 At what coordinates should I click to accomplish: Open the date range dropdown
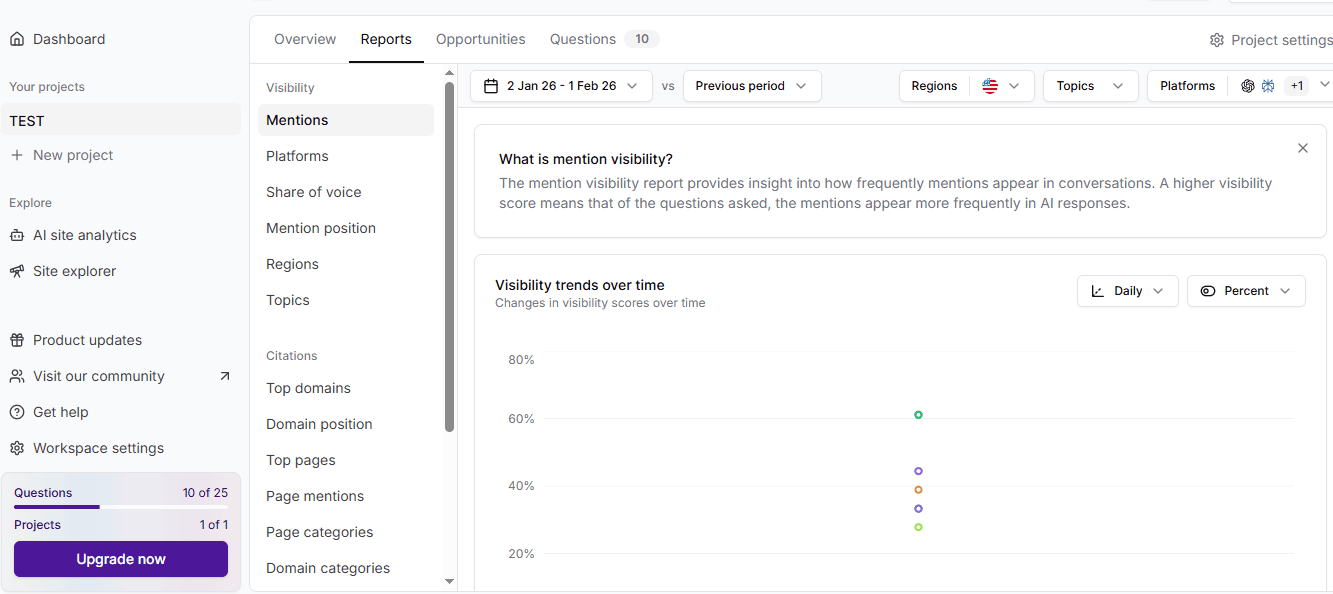tap(561, 86)
